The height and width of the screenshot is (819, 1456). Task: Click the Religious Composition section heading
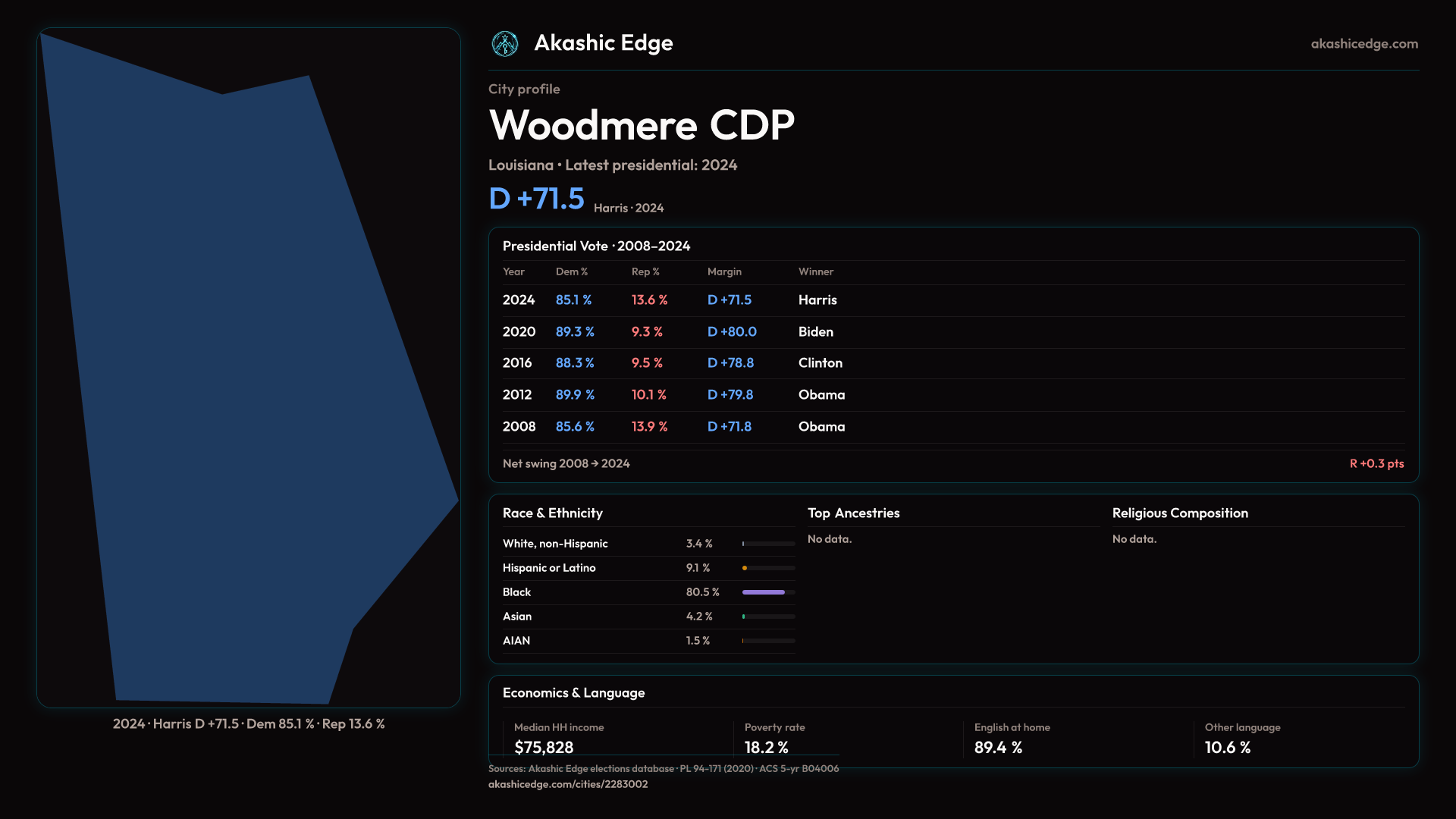click(1180, 513)
